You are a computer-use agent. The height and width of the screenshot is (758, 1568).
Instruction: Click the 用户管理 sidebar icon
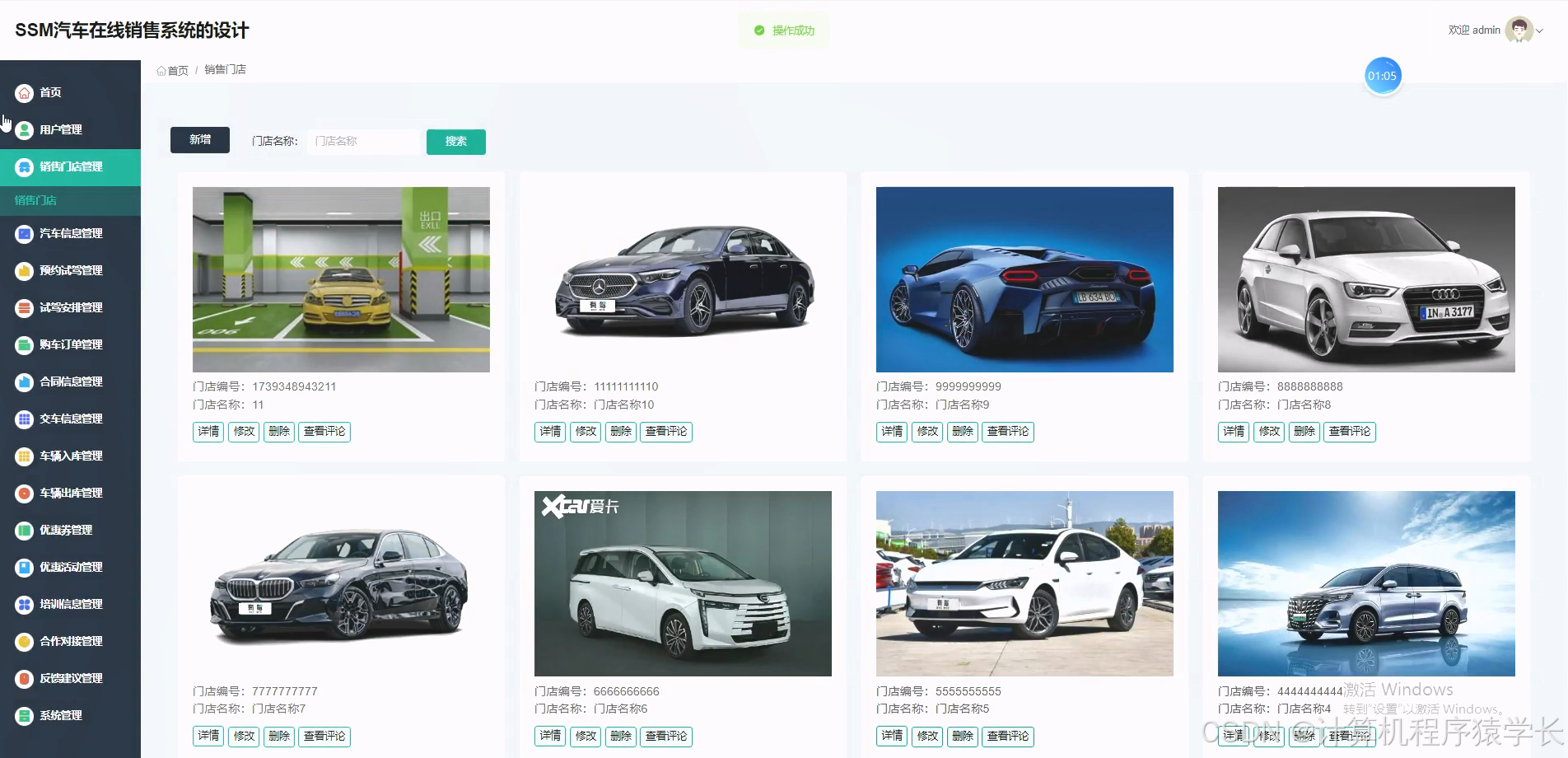click(25, 130)
